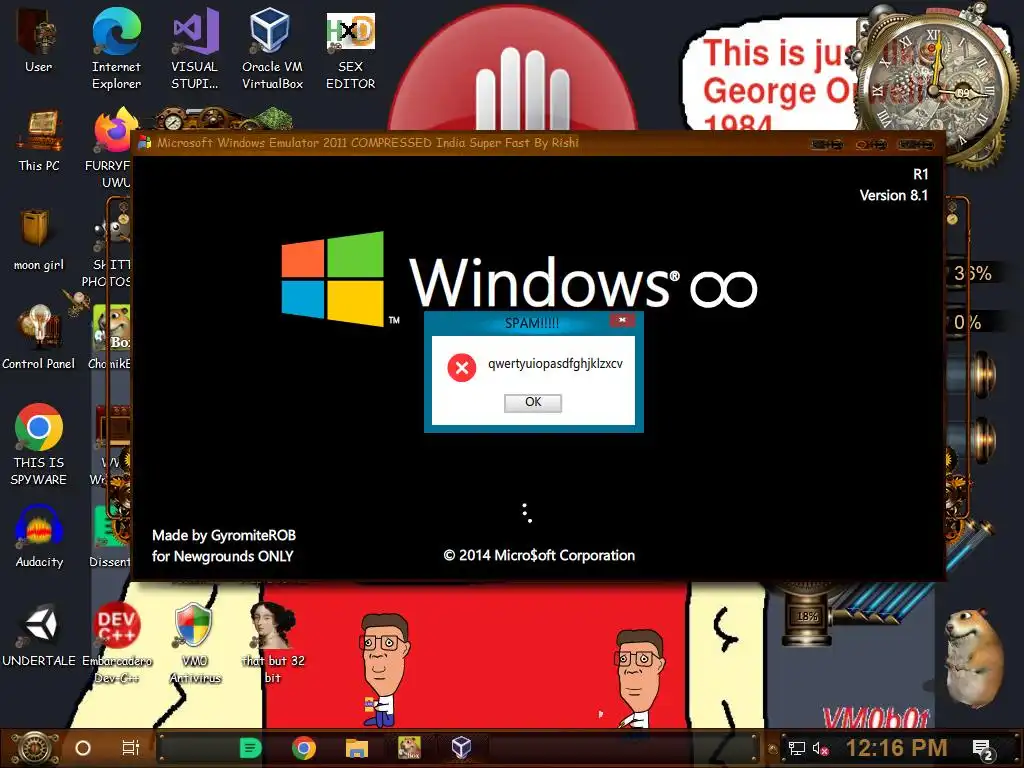This screenshot has width=1024, height=768.
Task: Open the FURRYF UWU Firefox icon
Action: pyautogui.click(x=112, y=148)
